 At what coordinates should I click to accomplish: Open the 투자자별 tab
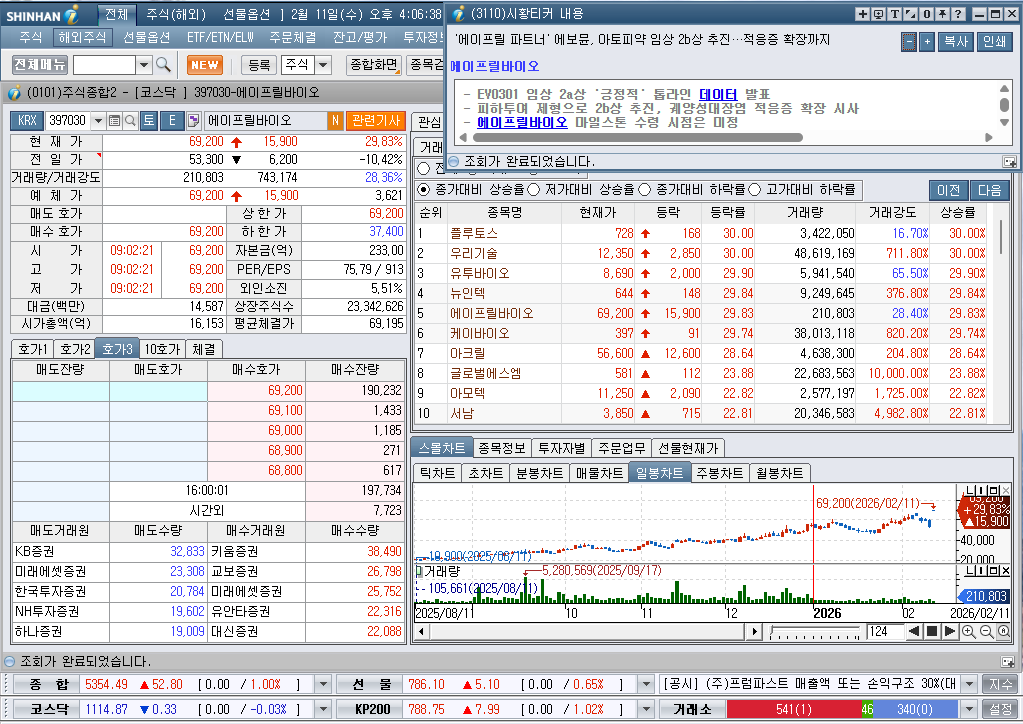pos(562,448)
